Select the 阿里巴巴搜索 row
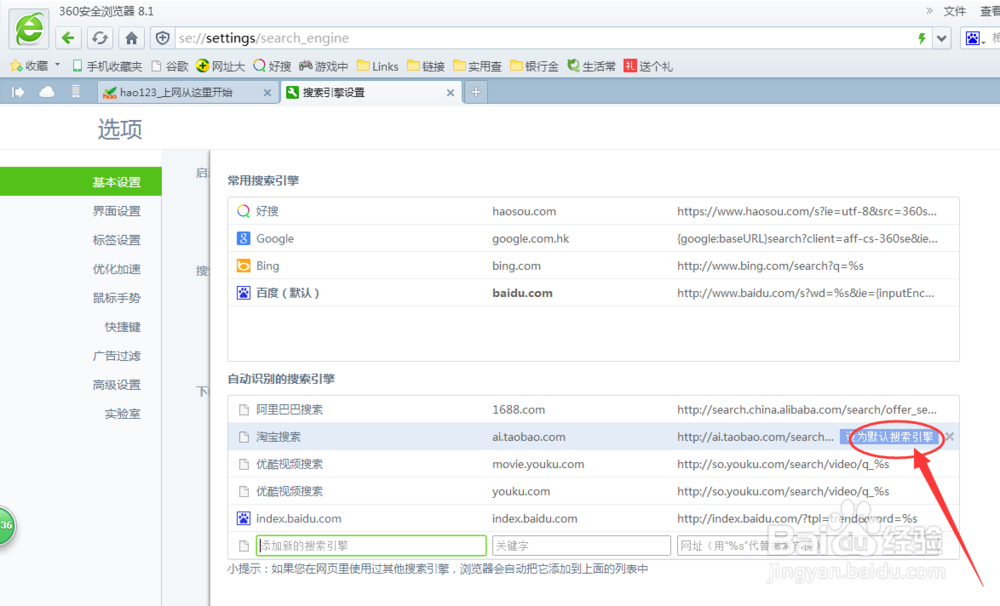The image size is (1000, 606). 593,410
